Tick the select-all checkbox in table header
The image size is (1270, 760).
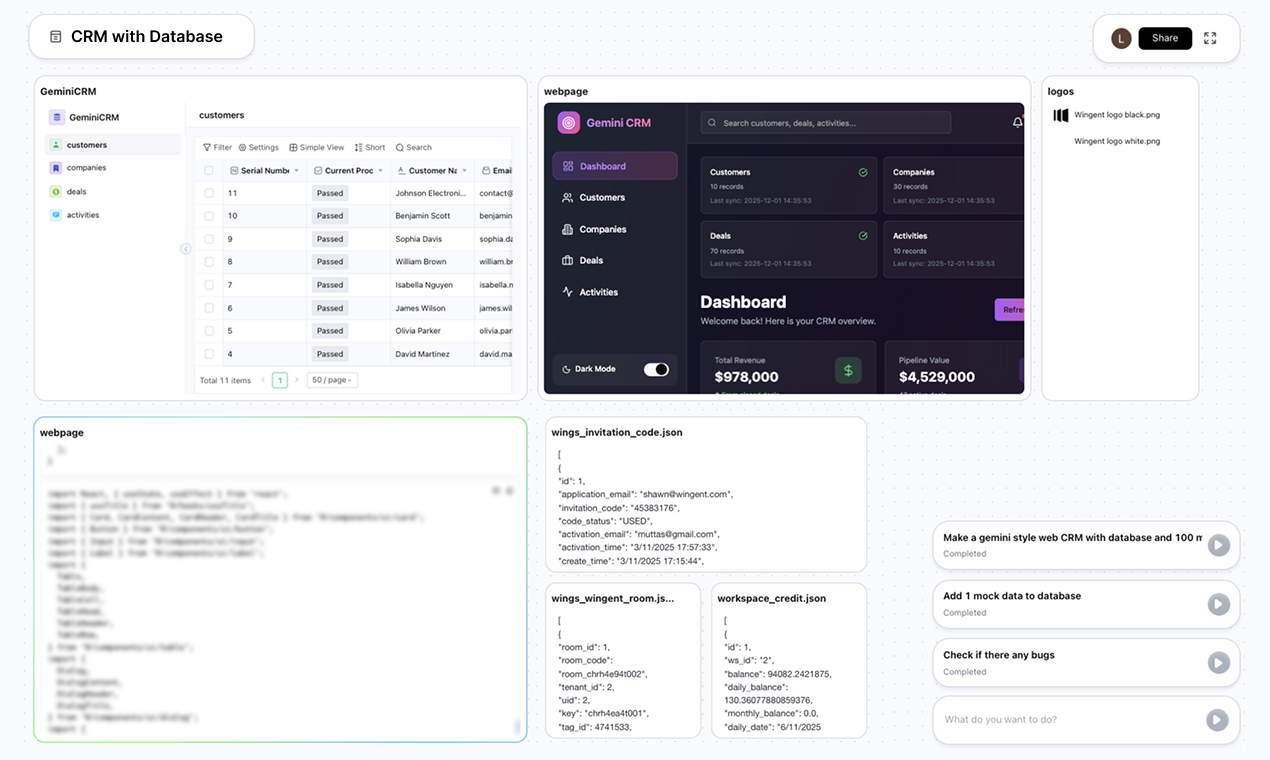(x=209, y=171)
